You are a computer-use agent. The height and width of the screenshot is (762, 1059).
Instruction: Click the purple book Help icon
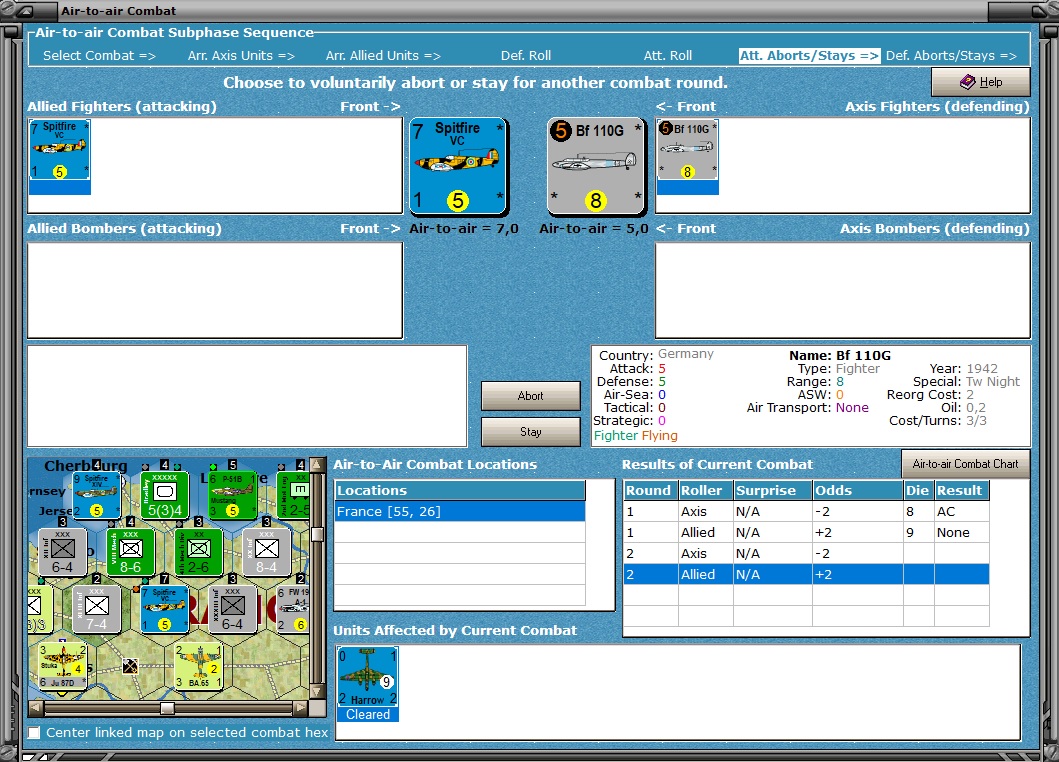point(967,82)
